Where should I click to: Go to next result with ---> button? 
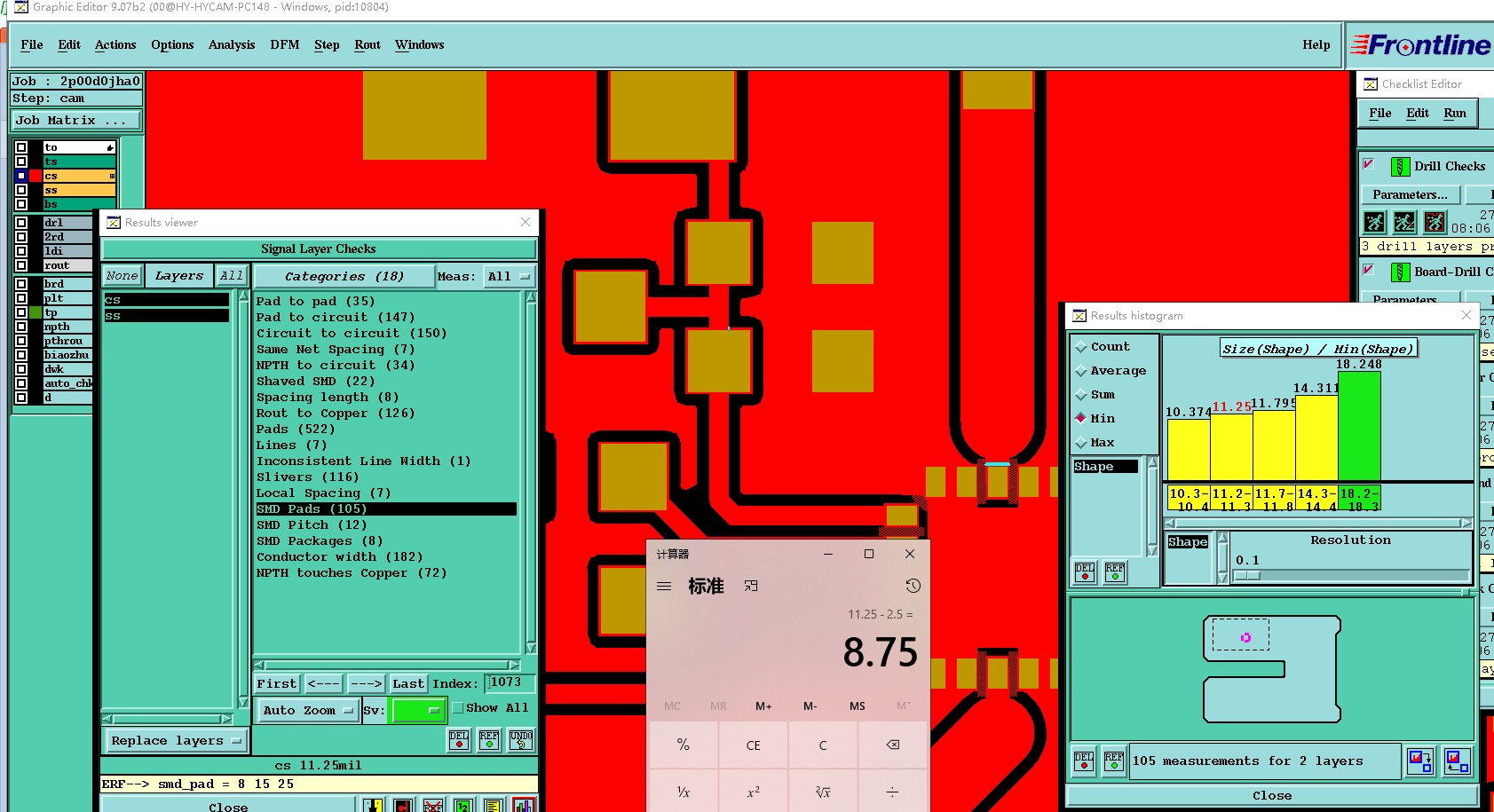(x=366, y=684)
